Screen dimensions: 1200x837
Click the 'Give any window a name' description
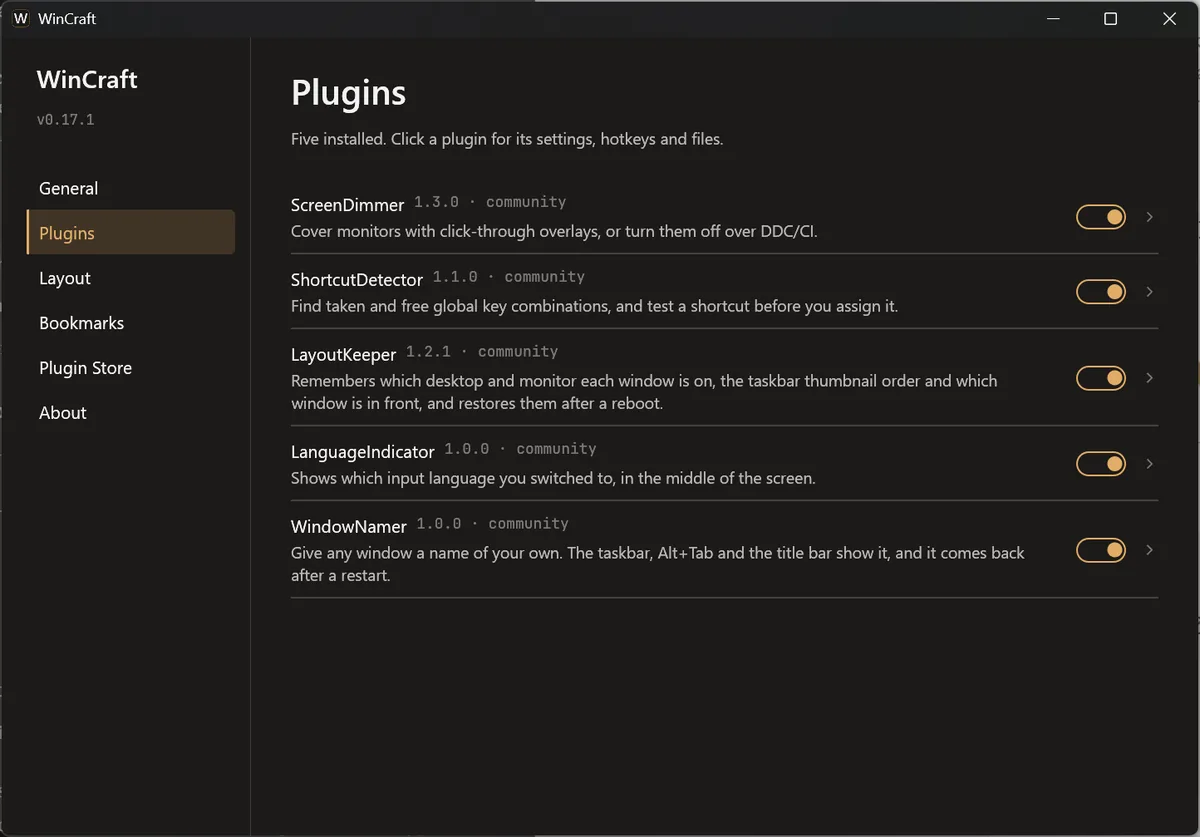pyautogui.click(x=658, y=564)
